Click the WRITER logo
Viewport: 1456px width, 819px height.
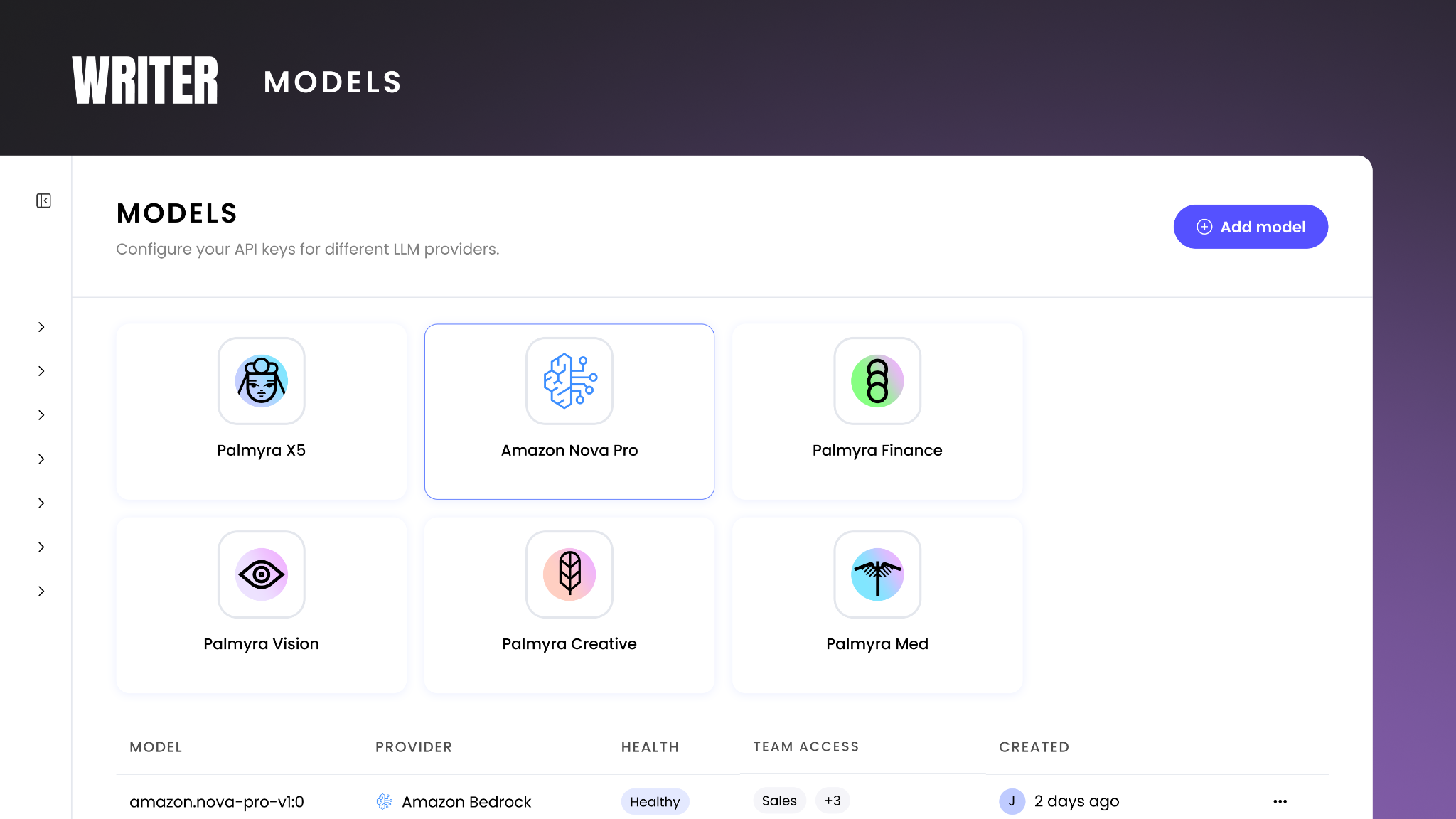coord(145,81)
